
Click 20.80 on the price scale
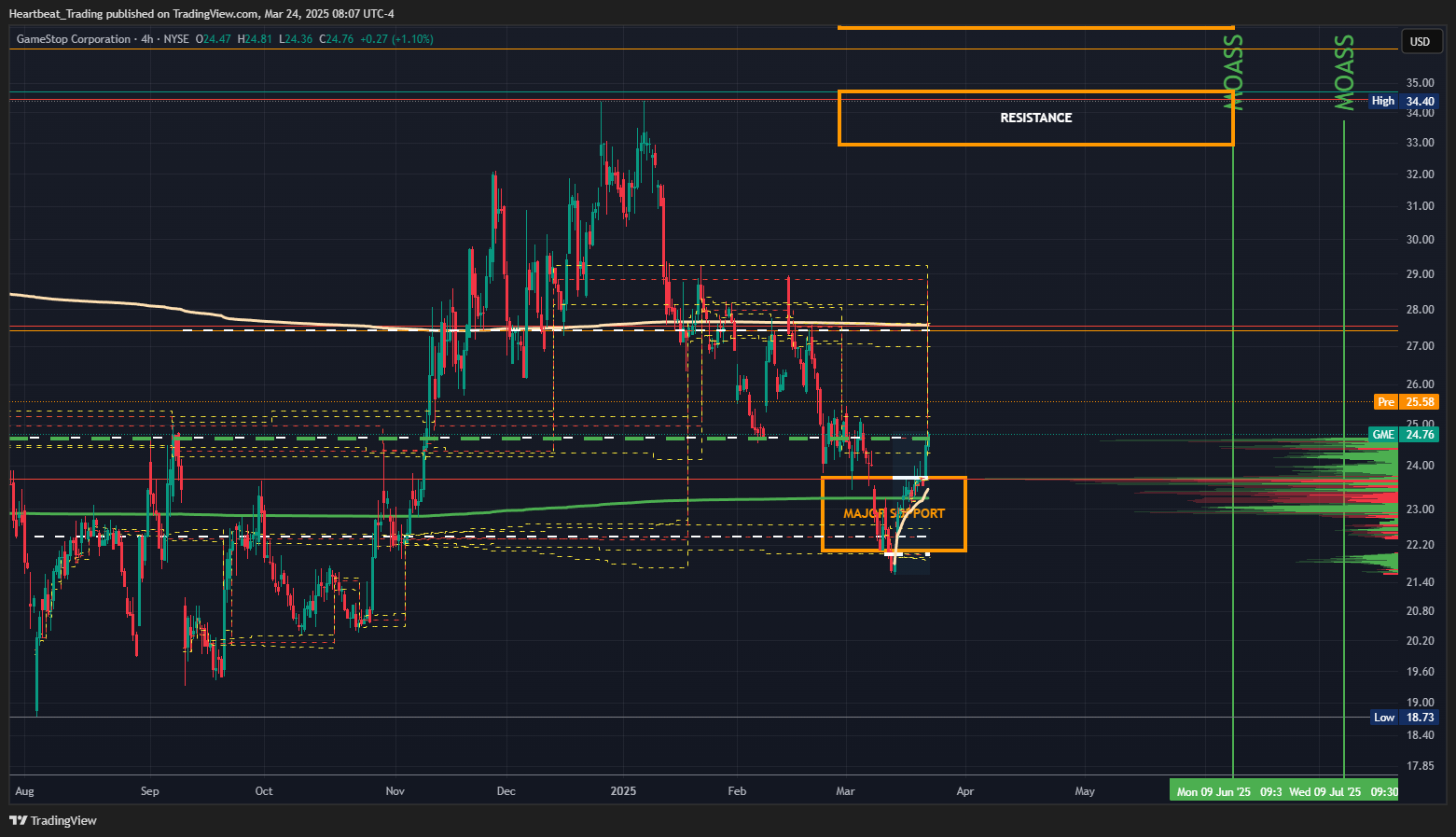point(1421,611)
